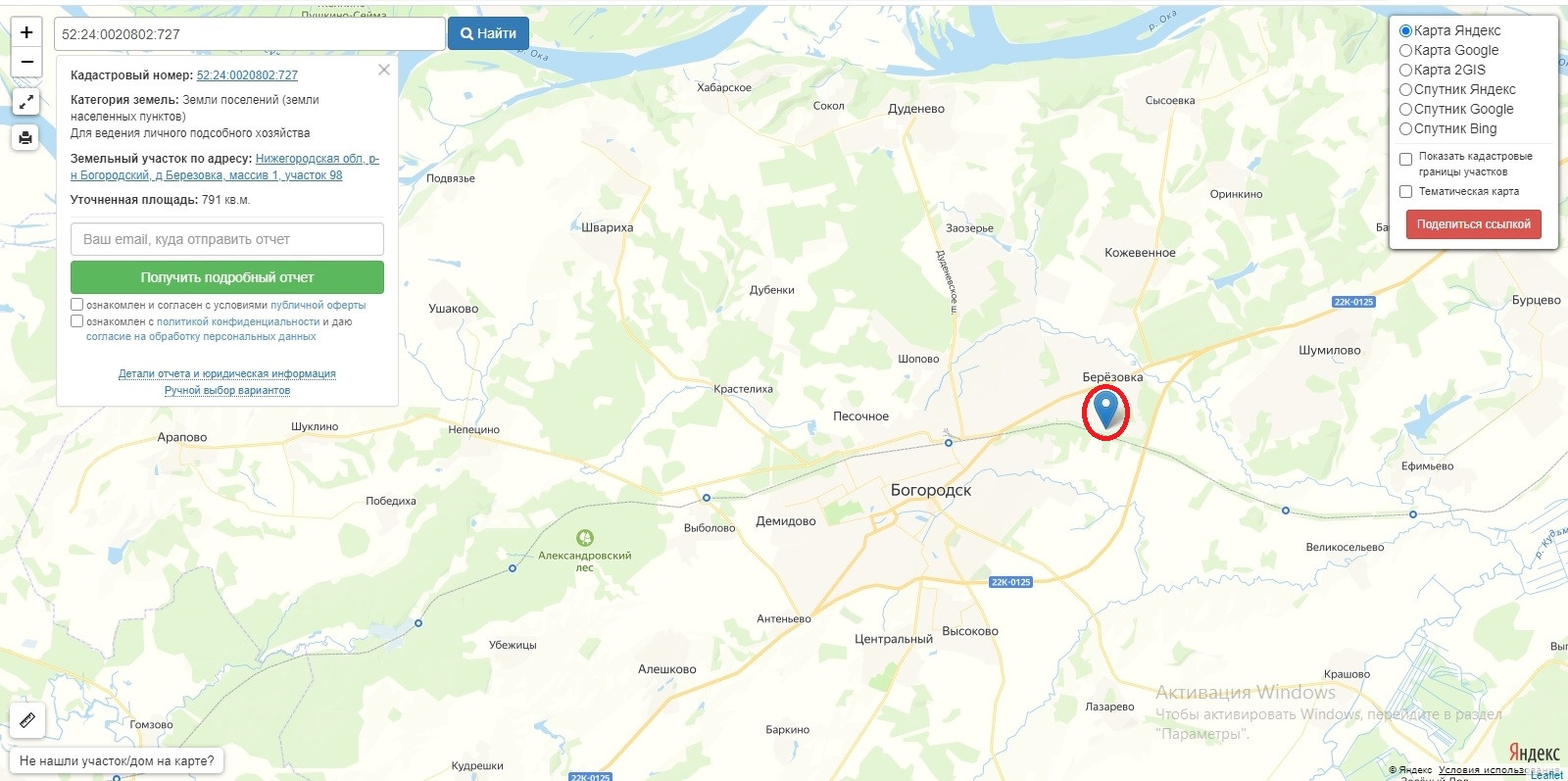1568x781 pixels.
Task: Enable Тематическая карта checkbox
Action: click(x=1405, y=191)
